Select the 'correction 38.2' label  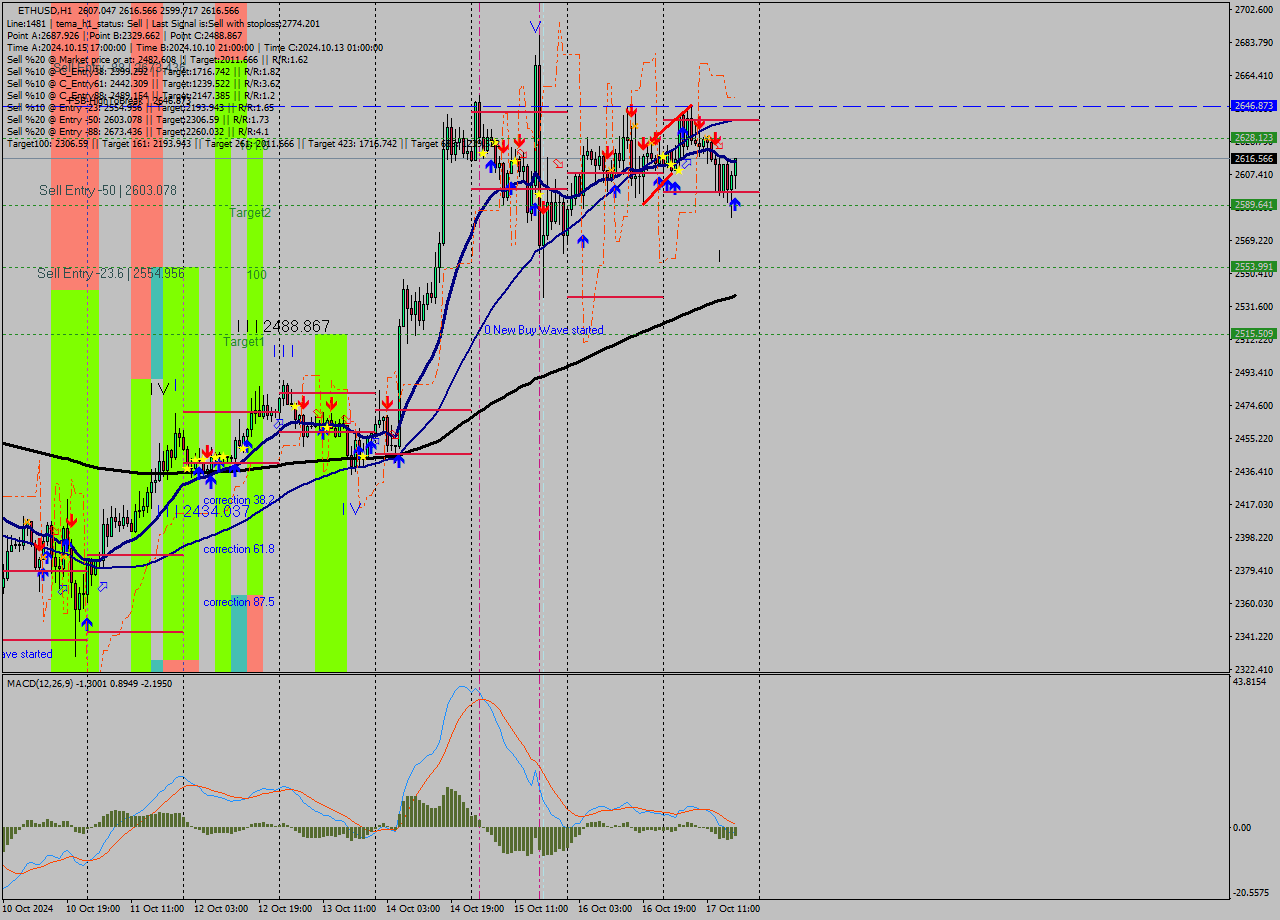pyautogui.click(x=239, y=500)
